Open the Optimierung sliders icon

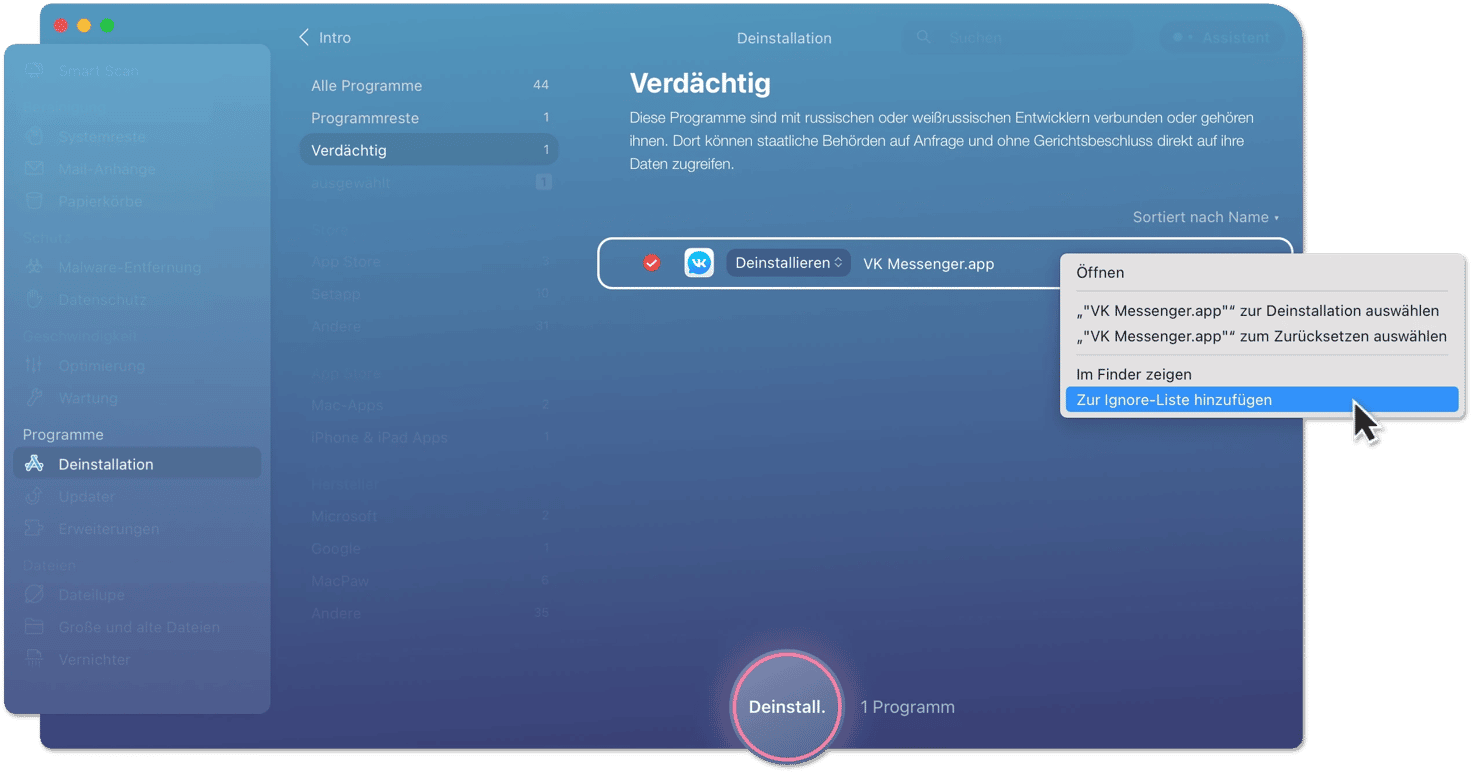35,365
